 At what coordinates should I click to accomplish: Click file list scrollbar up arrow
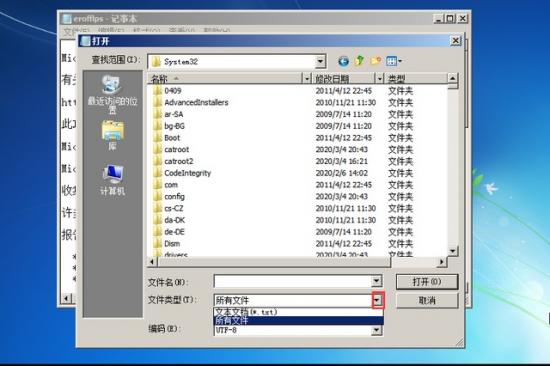[452, 78]
